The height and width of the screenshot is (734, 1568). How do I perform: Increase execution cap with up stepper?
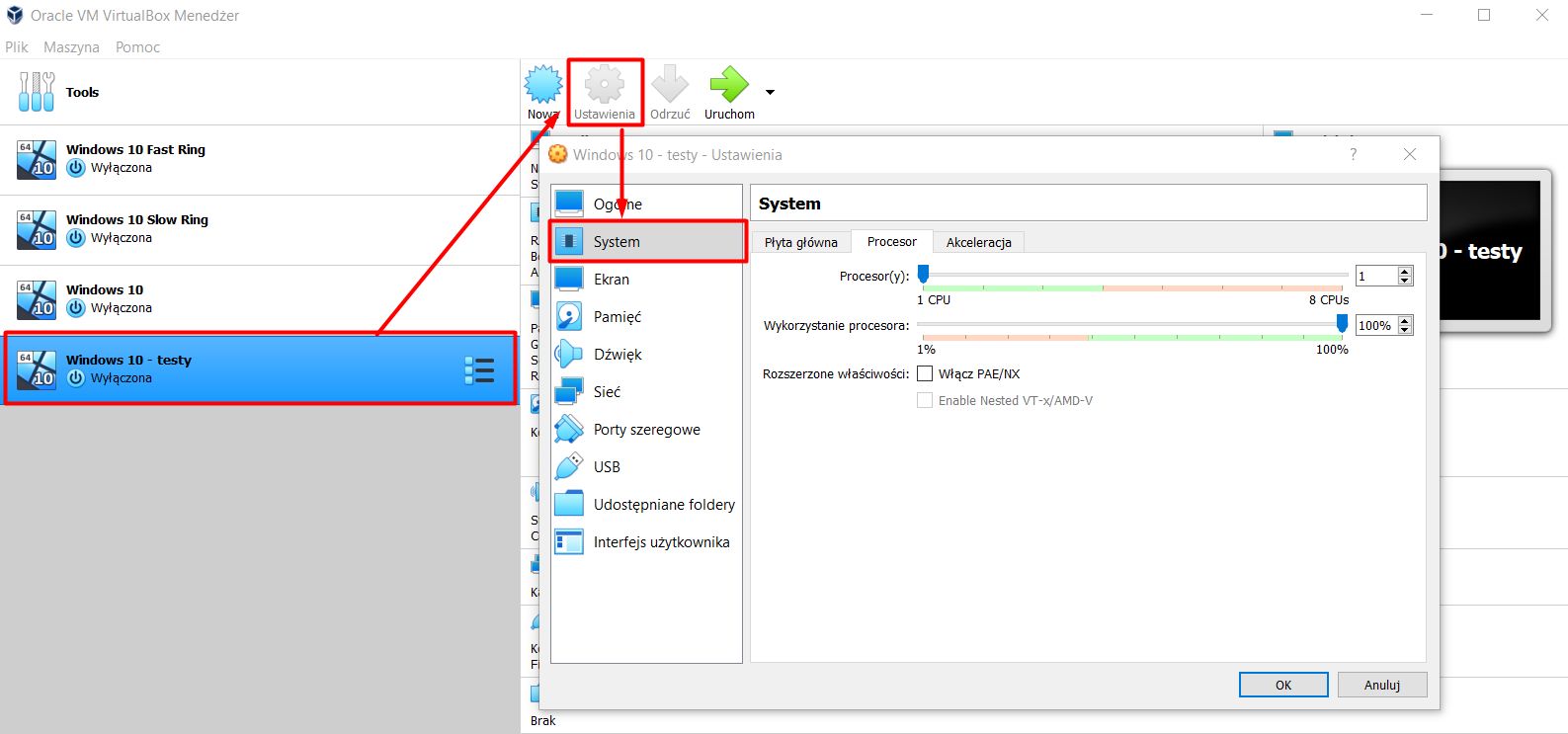point(1405,321)
